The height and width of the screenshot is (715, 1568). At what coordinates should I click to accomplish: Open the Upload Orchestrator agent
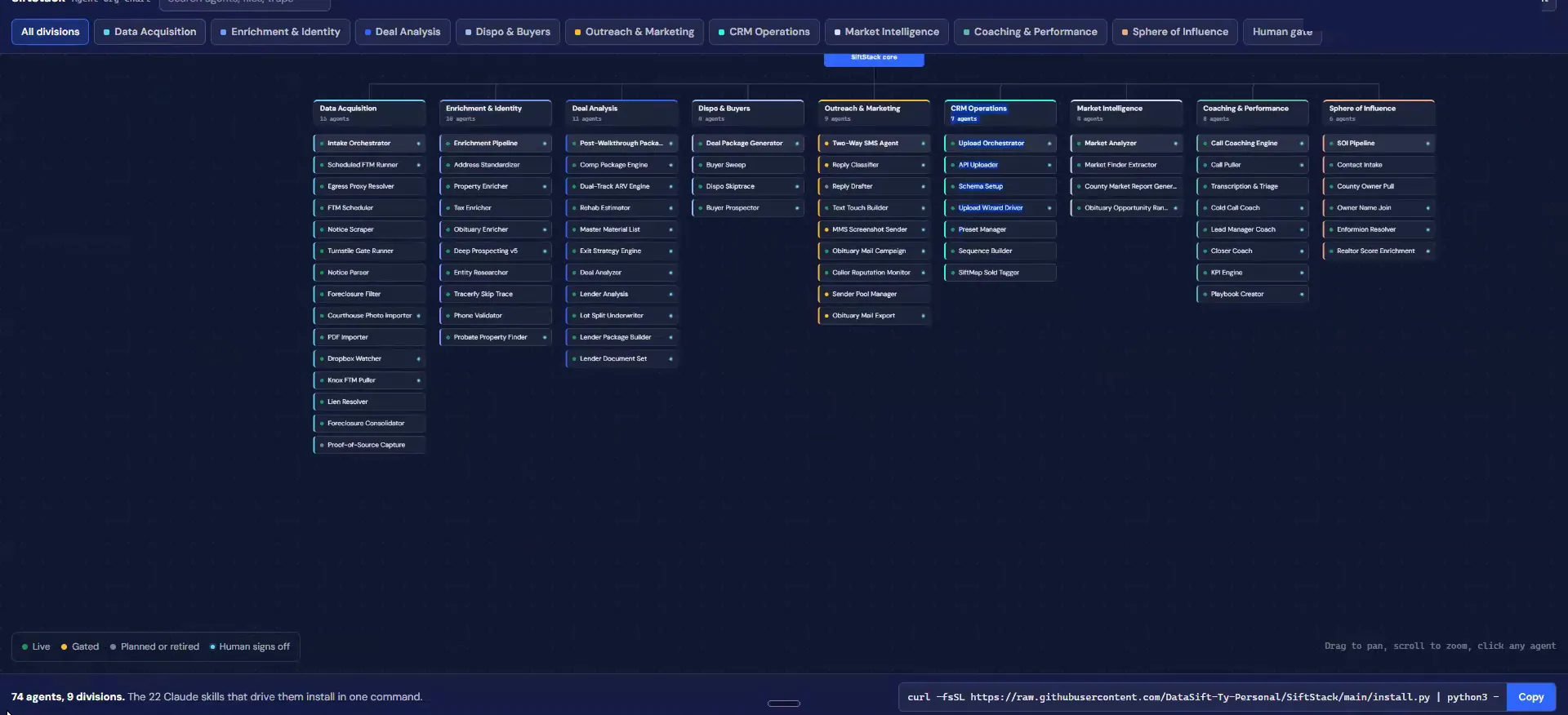1000,144
